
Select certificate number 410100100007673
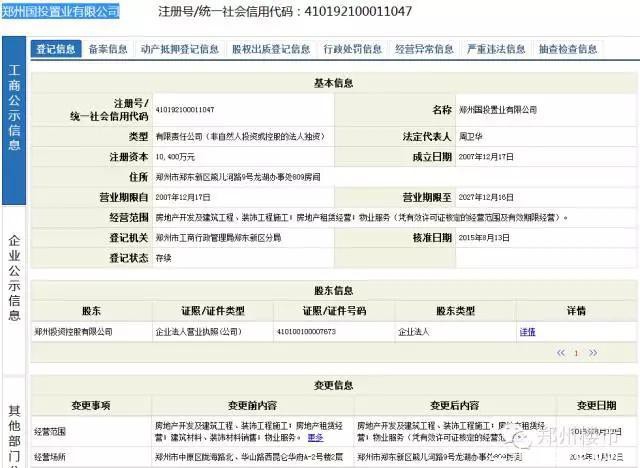307,332
